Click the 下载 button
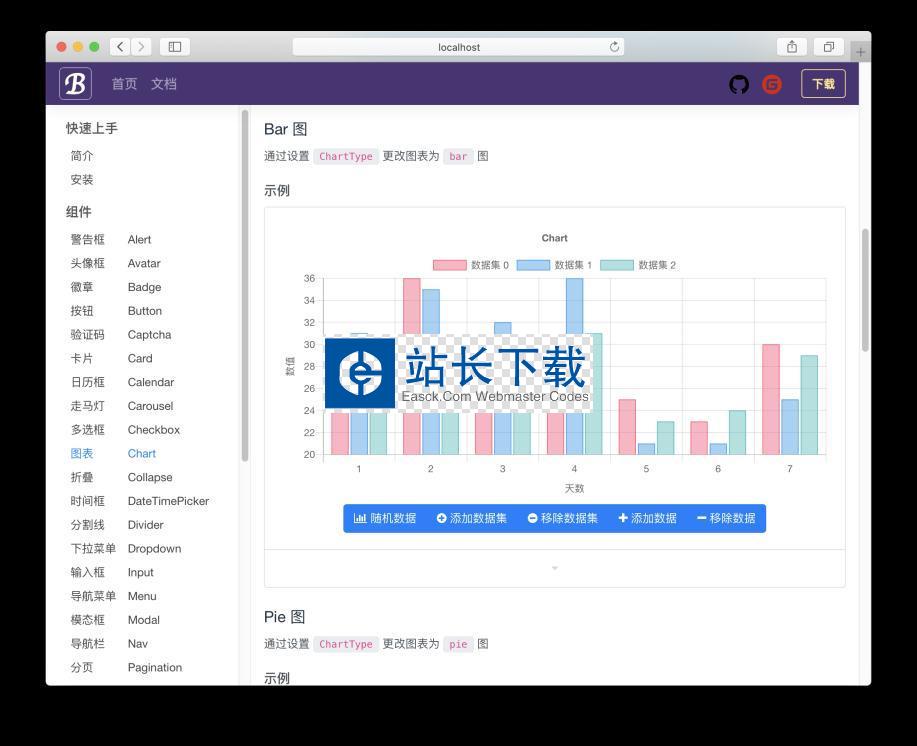 [822, 84]
